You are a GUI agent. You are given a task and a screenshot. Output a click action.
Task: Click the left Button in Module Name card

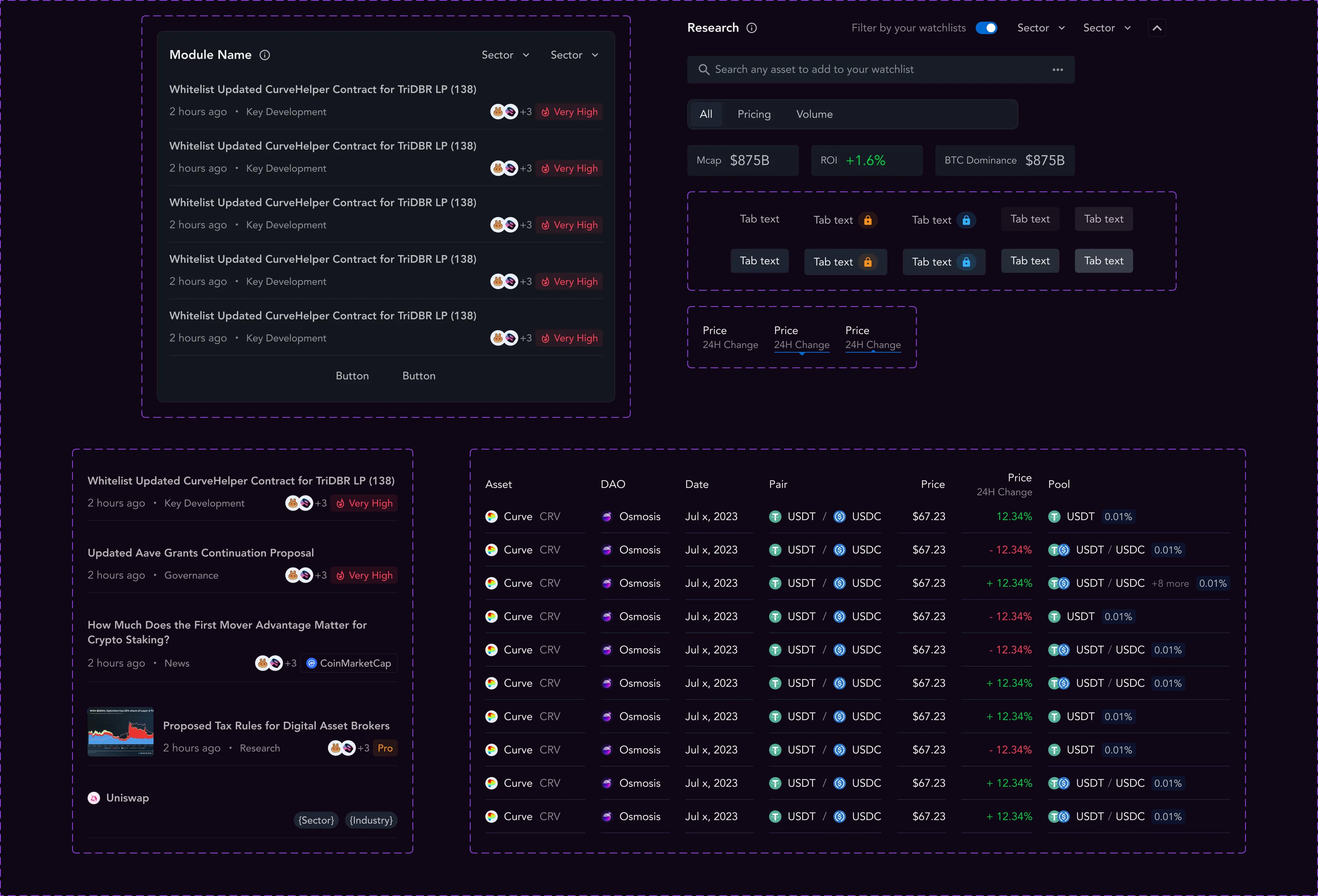click(x=352, y=376)
